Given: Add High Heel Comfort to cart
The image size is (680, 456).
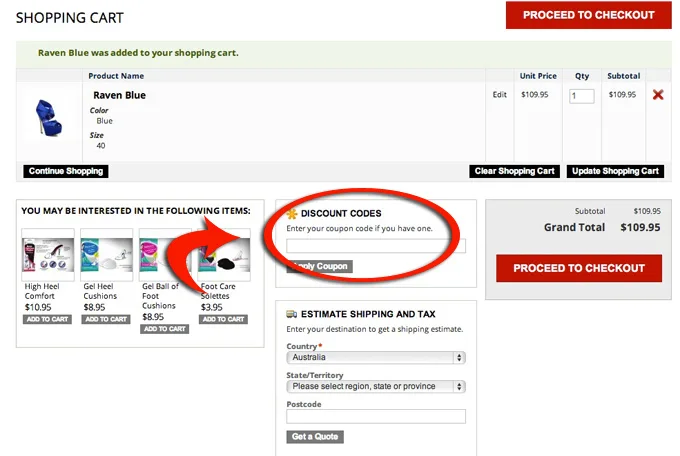Looking at the screenshot, I should pos(47,319).
